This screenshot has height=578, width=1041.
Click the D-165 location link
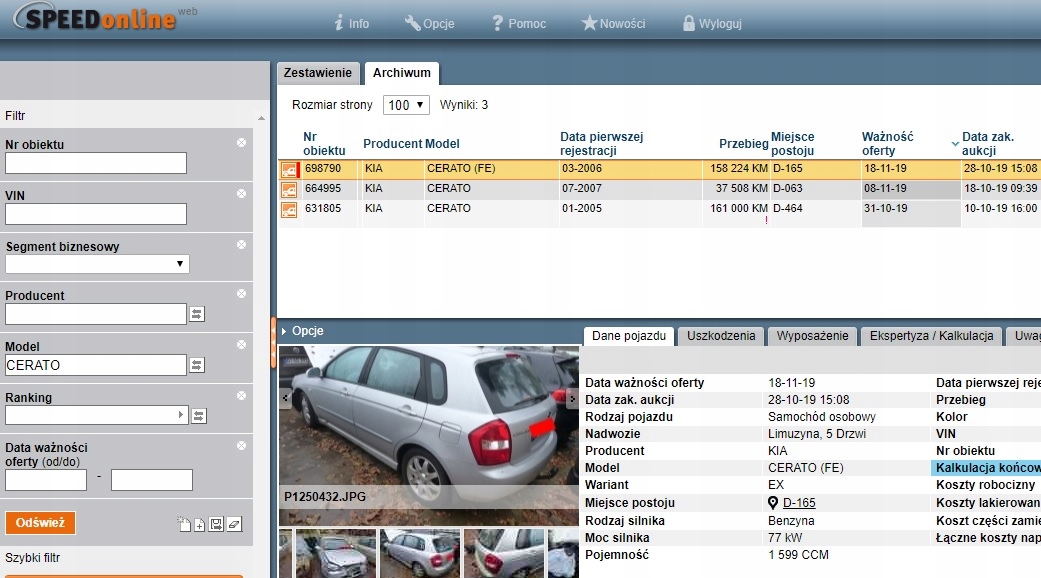coord(798,502)
